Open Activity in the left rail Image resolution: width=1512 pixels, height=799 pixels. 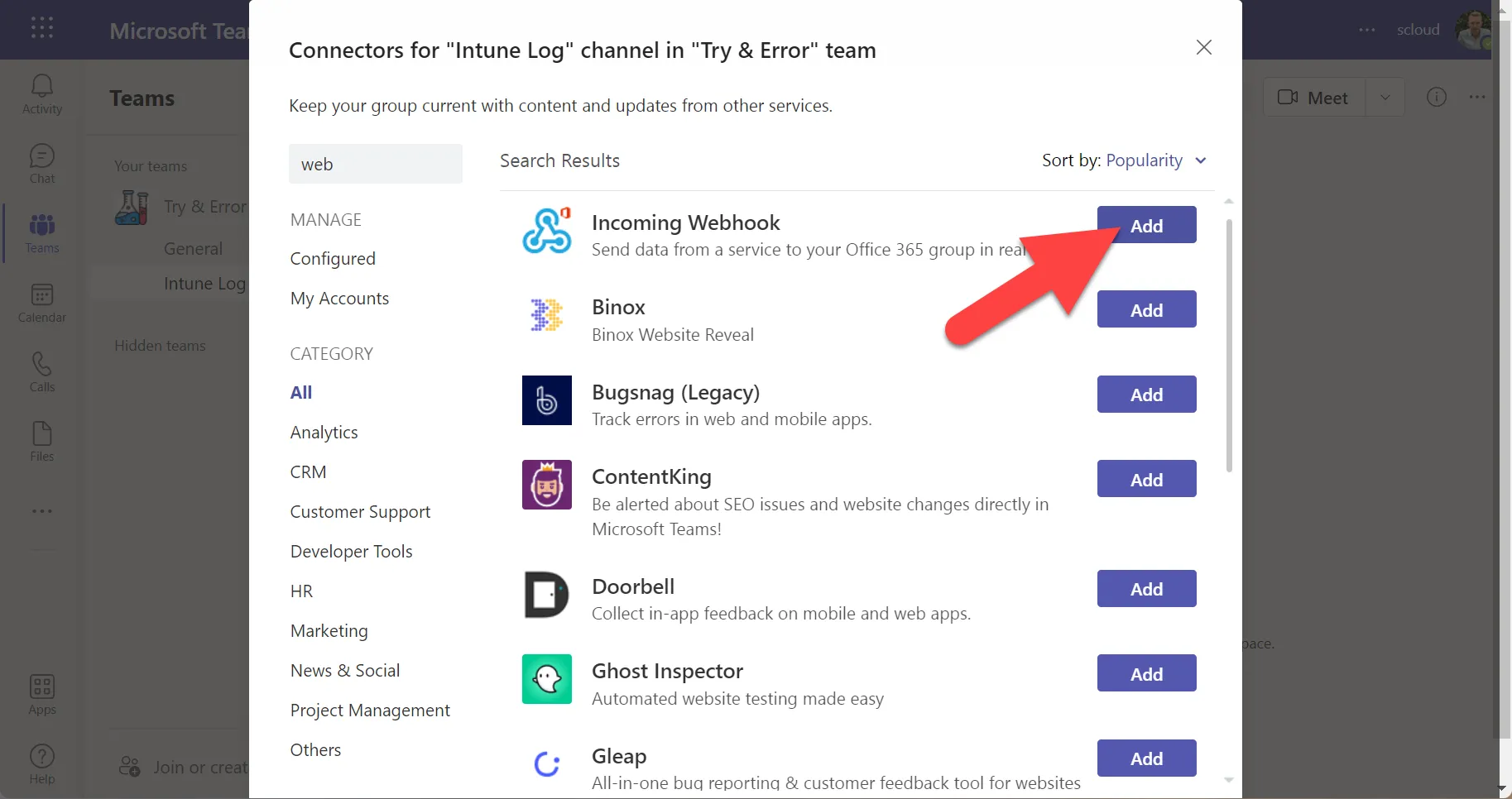coord(42,94)
